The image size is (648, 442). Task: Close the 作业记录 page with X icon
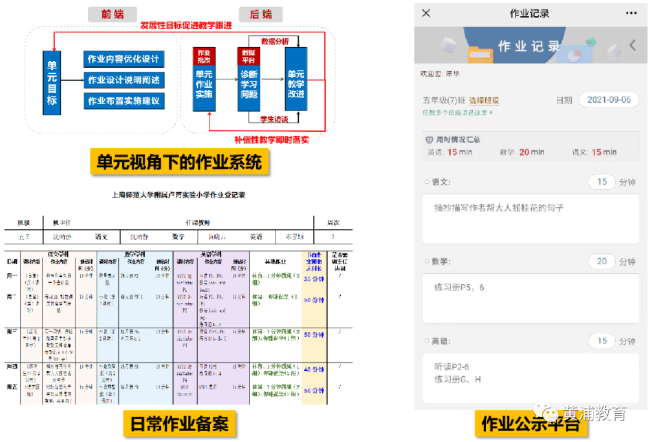(426, 13)
